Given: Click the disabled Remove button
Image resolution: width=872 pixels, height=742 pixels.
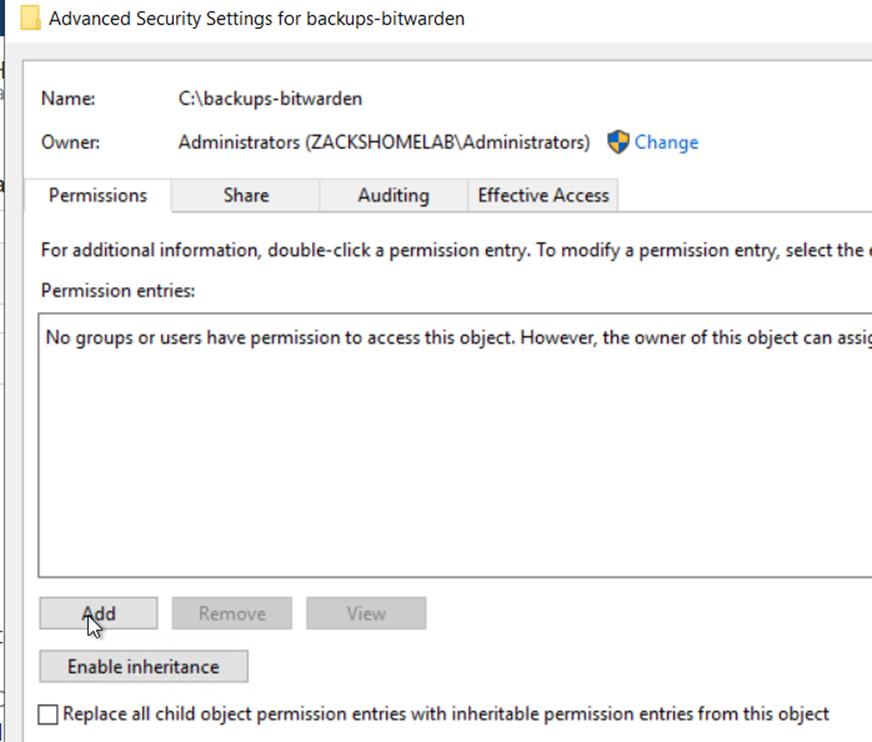Looking at the screenshot, I should pyautogui.click(x=232, y=614).
